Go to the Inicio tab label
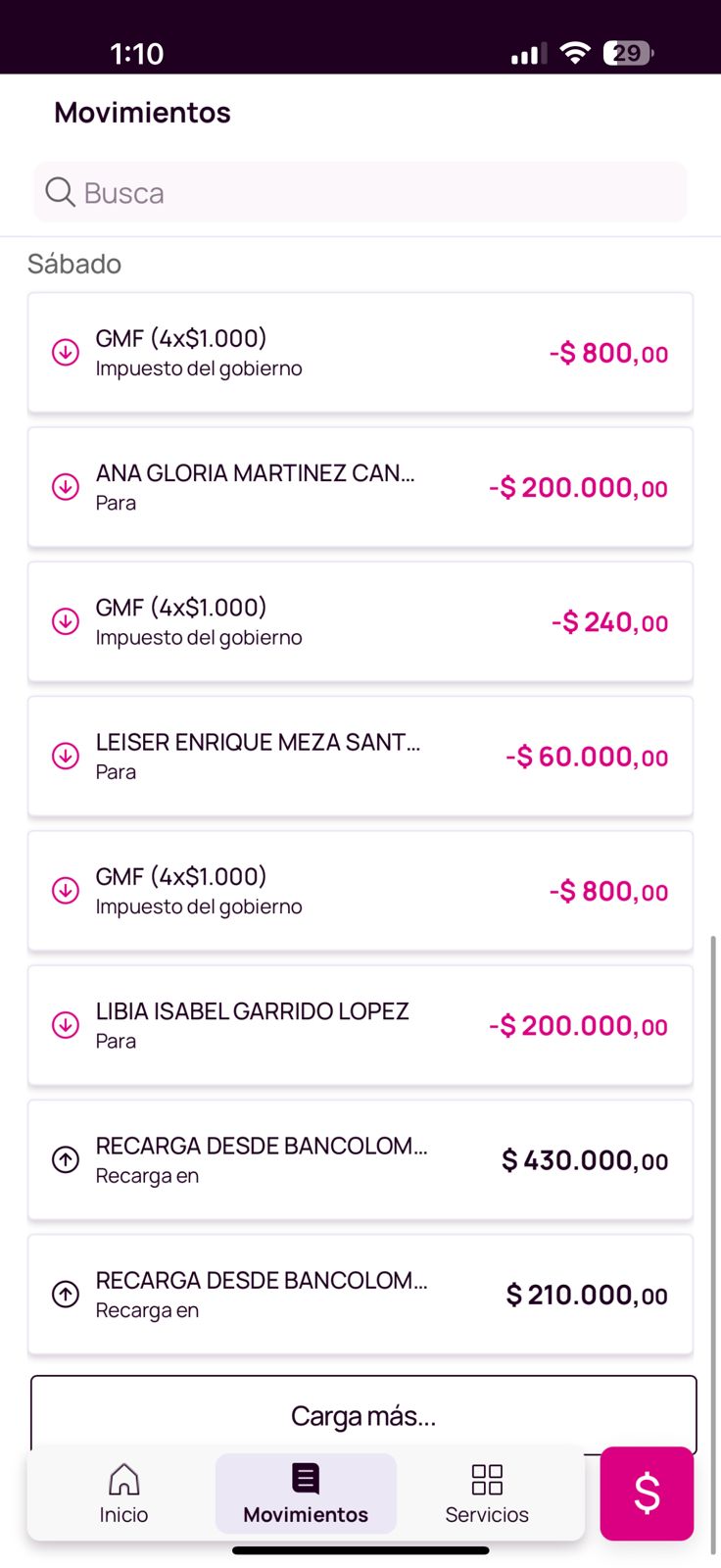Screen dimensions: 721x1568 [x=123, y=1514]
